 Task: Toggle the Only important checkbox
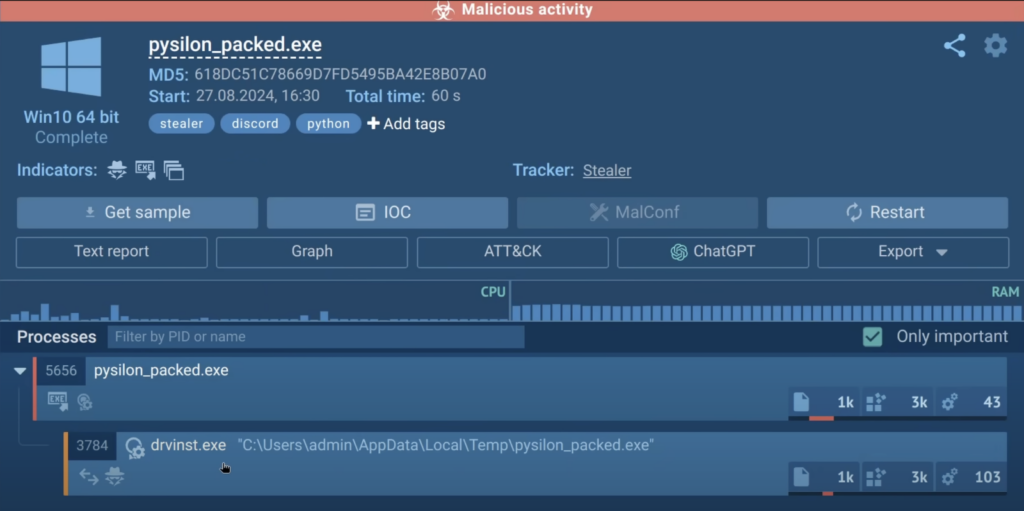click(872, 337)
